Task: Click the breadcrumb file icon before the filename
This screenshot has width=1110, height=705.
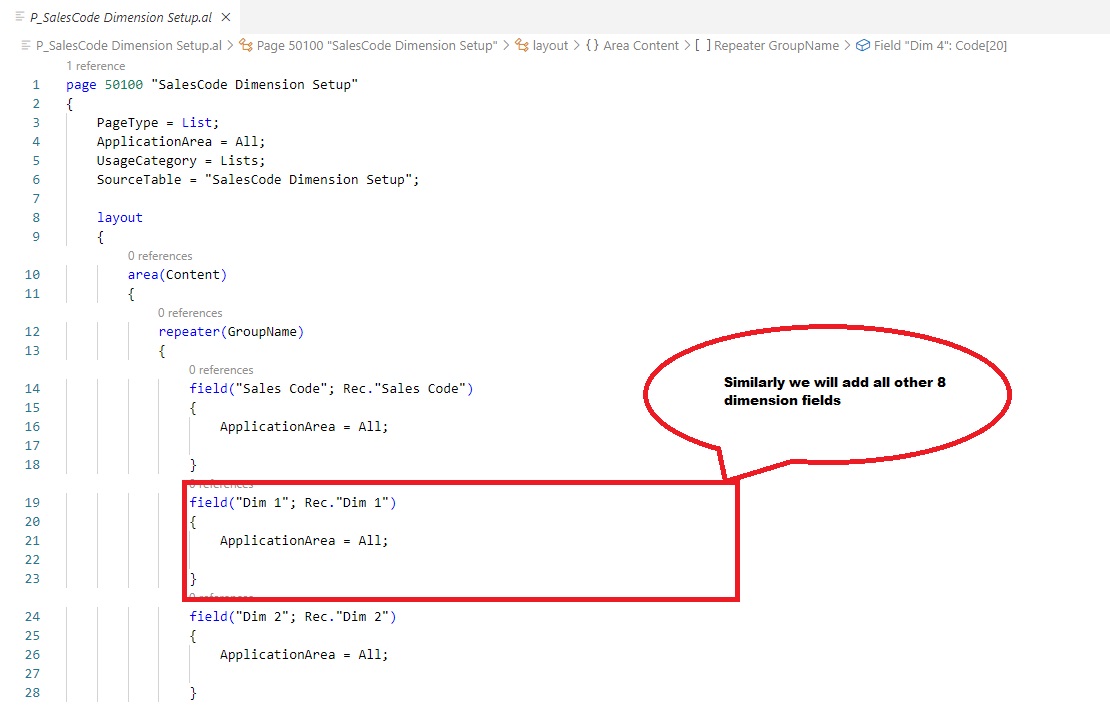Action: 26,46
